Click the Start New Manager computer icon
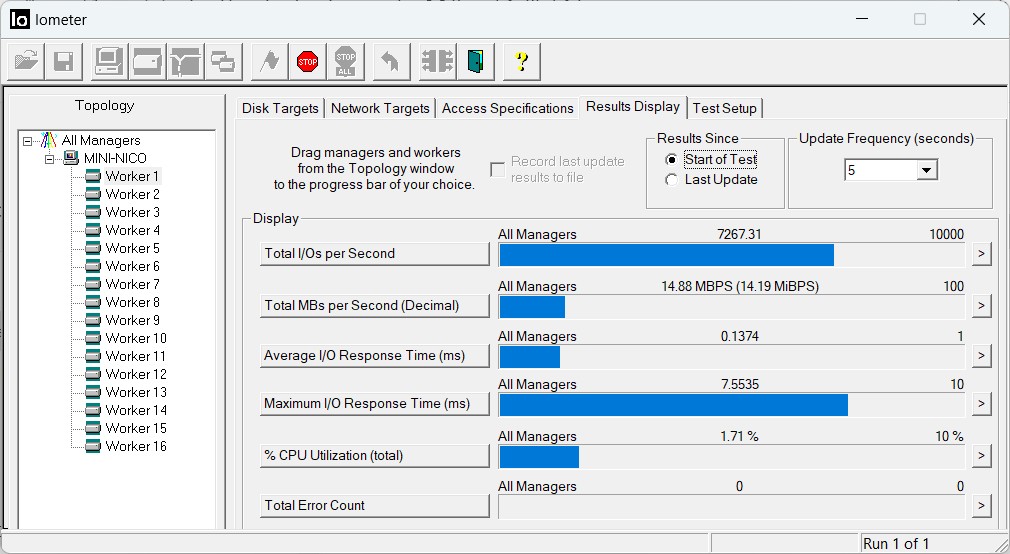This screenshot has width=1010, height=554. (108, 62)
